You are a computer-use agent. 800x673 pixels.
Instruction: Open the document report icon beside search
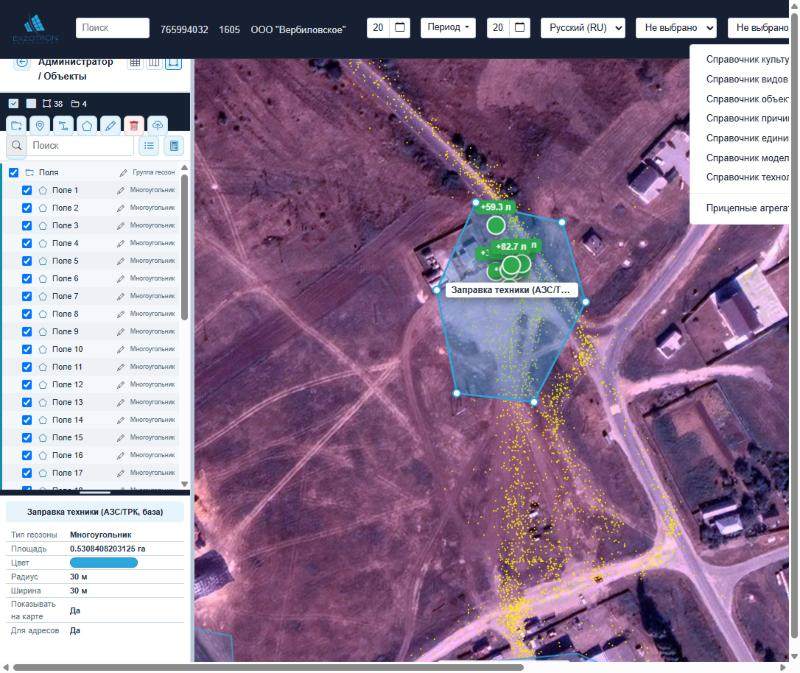(174, 146)
